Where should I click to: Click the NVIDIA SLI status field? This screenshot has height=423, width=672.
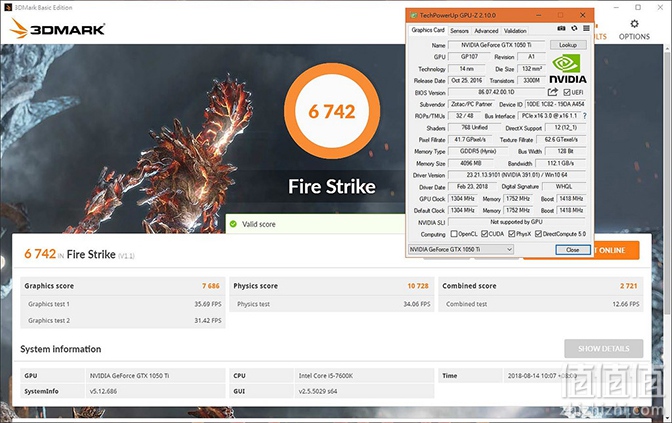coord(516,222)
